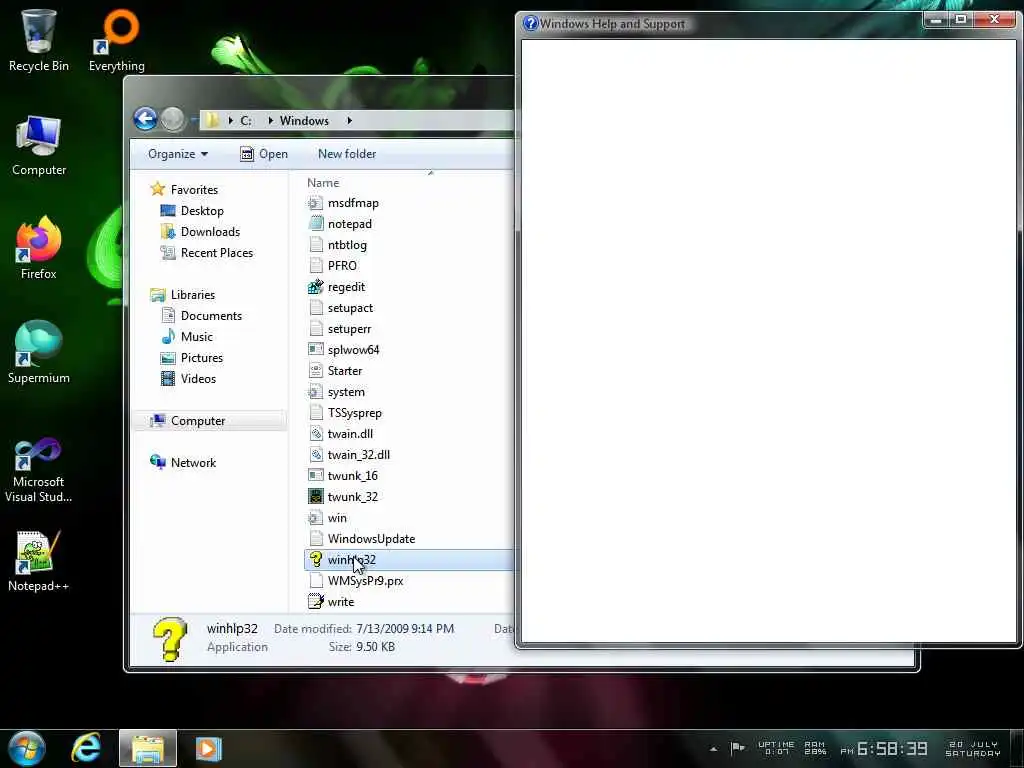Click the Windows breadcrumb segment
The height and width of the screenshot is (768, 1024).
click(x=304, y=121)
